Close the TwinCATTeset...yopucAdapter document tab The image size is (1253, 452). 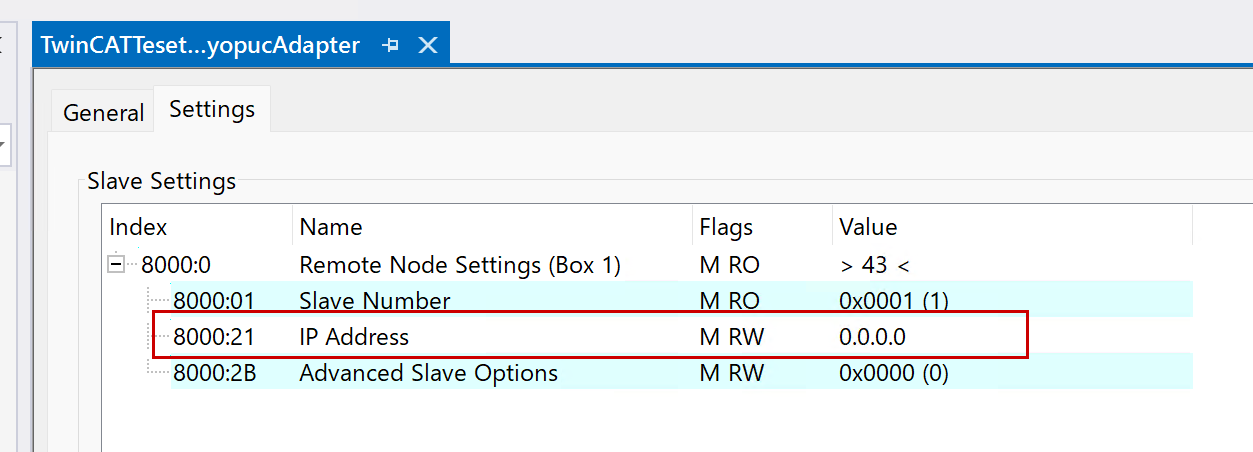427,46
